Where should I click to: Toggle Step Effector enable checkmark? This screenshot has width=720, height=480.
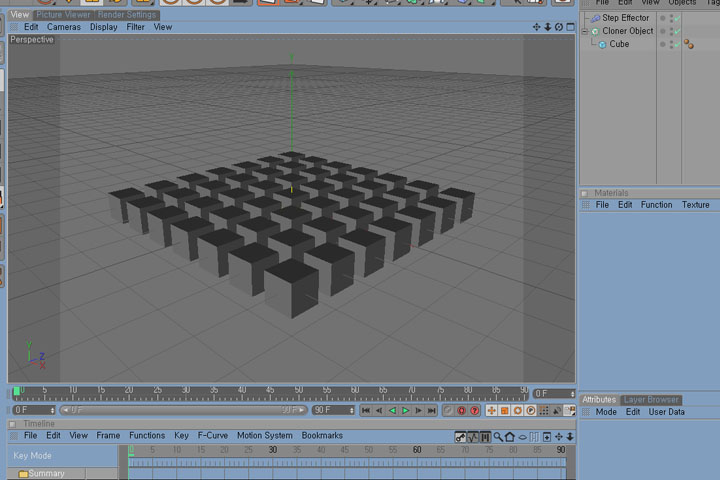(x=678, y=18)
